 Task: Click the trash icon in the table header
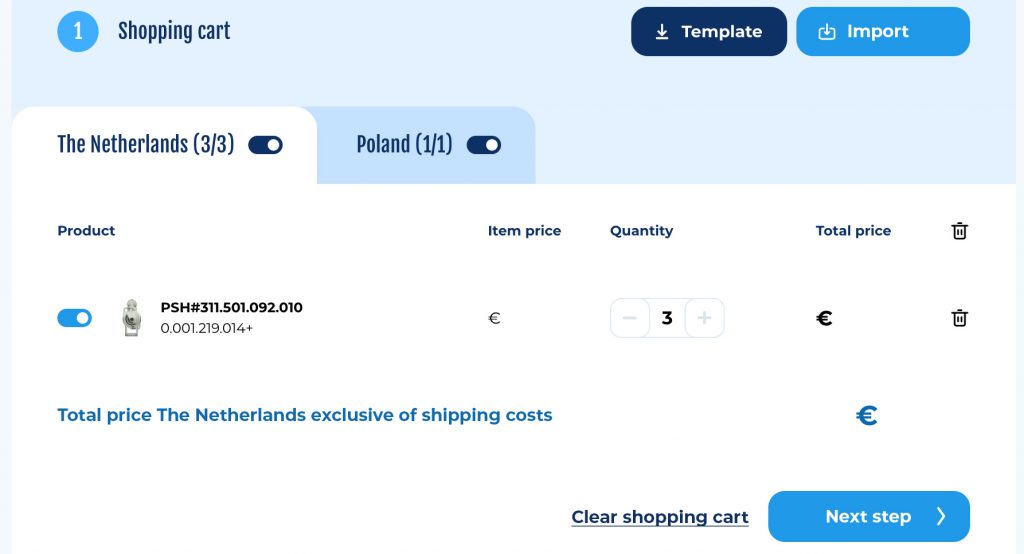coord(959,231)
